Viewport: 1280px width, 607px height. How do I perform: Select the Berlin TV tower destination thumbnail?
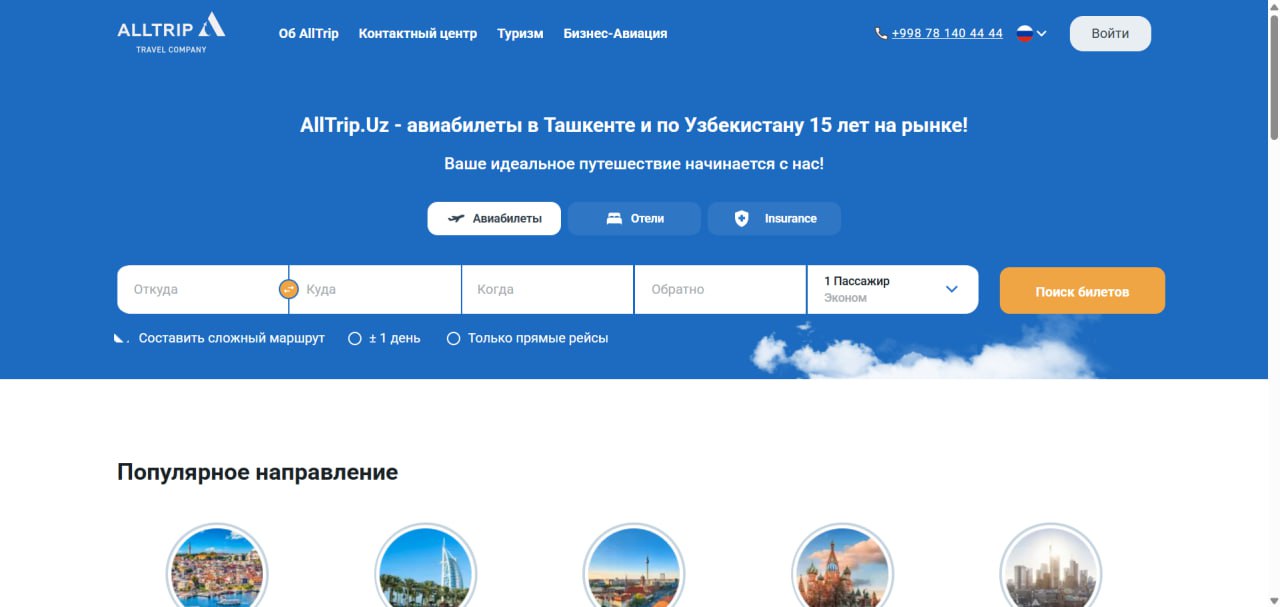(x=633, y=566)
